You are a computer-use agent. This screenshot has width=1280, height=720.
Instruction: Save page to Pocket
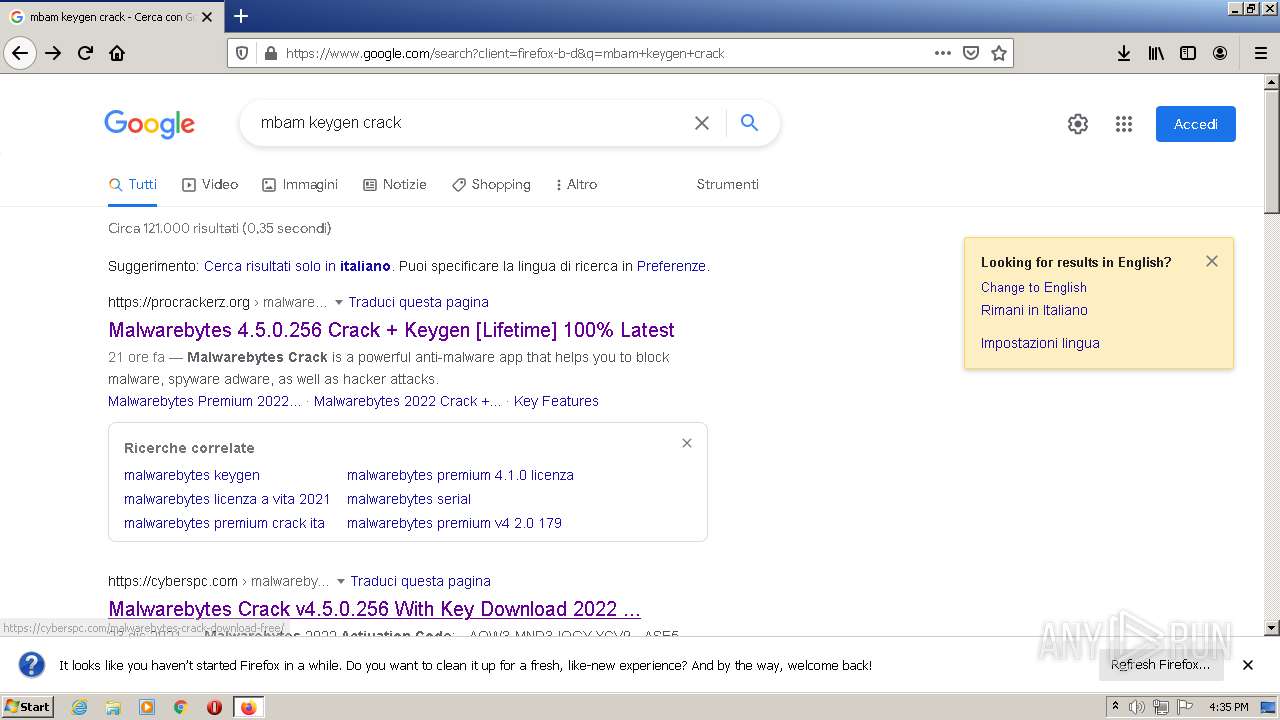[x=970, y=53]
